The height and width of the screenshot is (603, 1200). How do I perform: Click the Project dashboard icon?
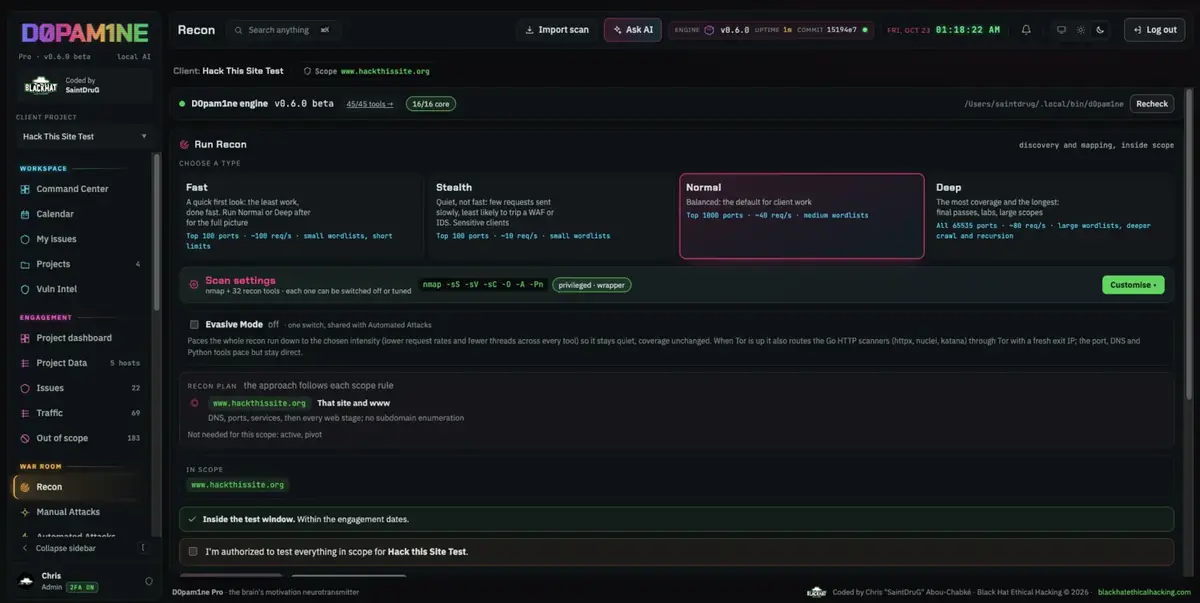pyautogui.click(x=26, y=338)
